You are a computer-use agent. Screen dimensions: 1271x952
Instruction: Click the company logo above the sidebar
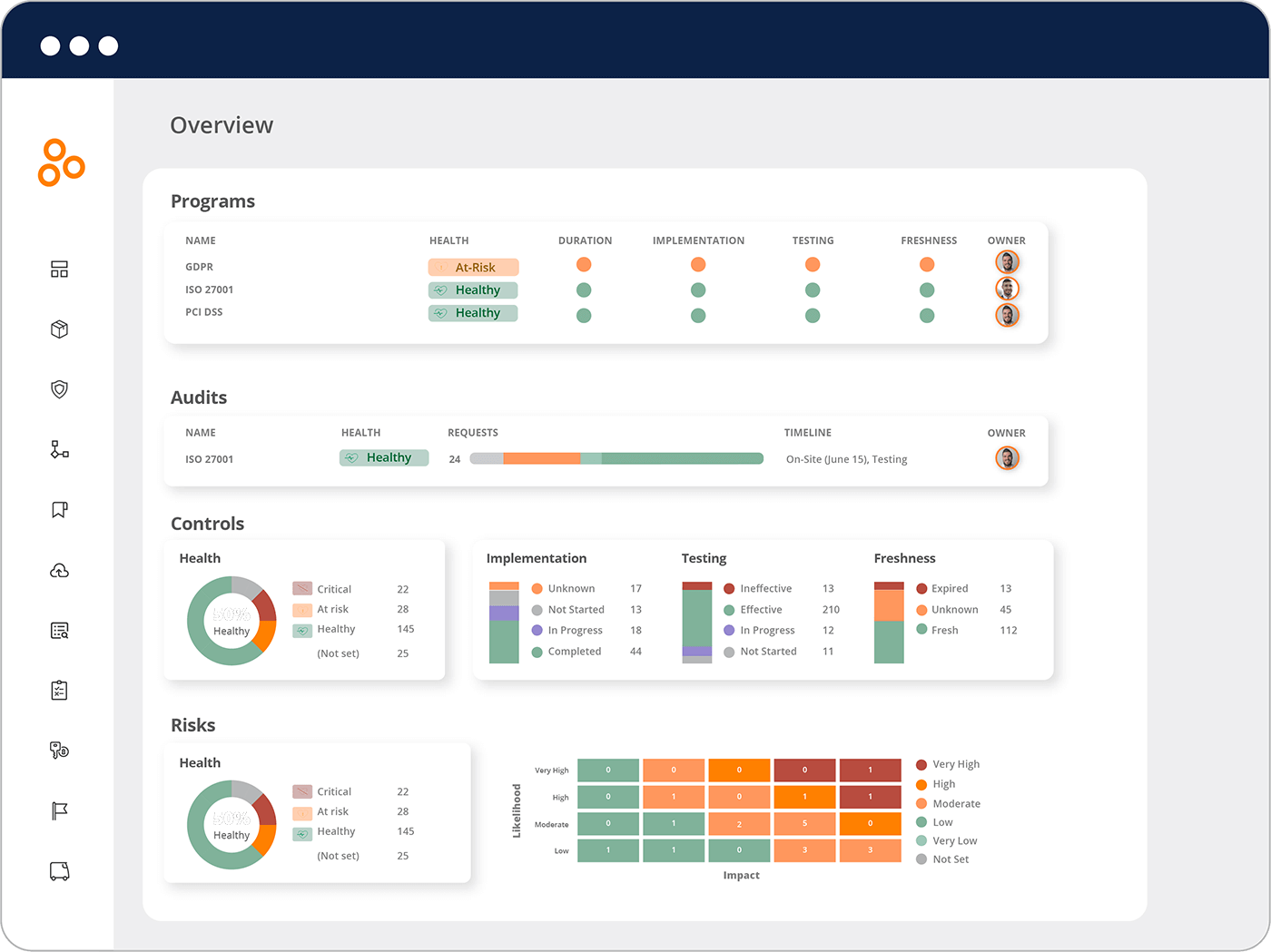click(x=61, y=164)
